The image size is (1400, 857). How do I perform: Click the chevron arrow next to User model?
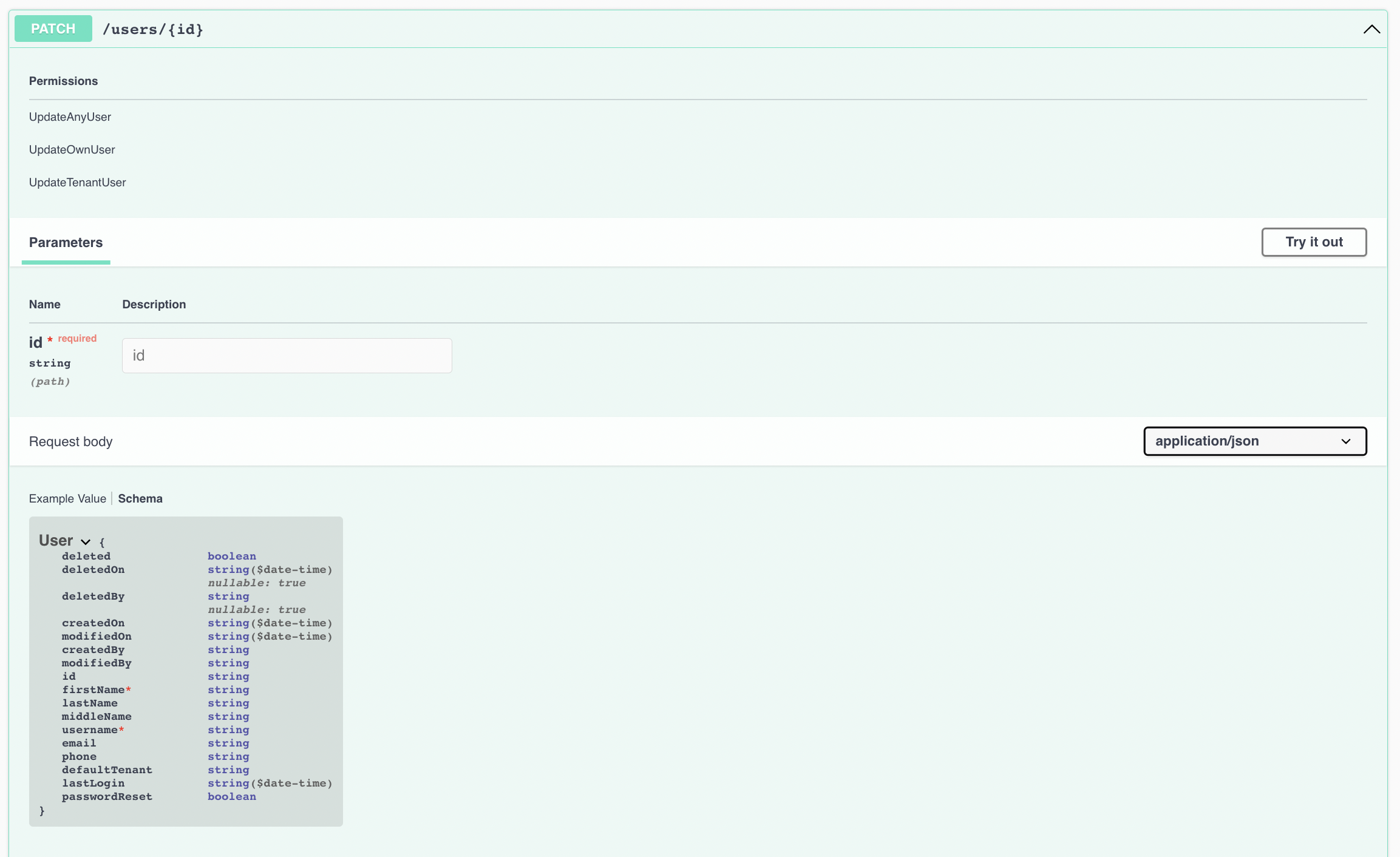pyautogui.click(x=85, y=541)
